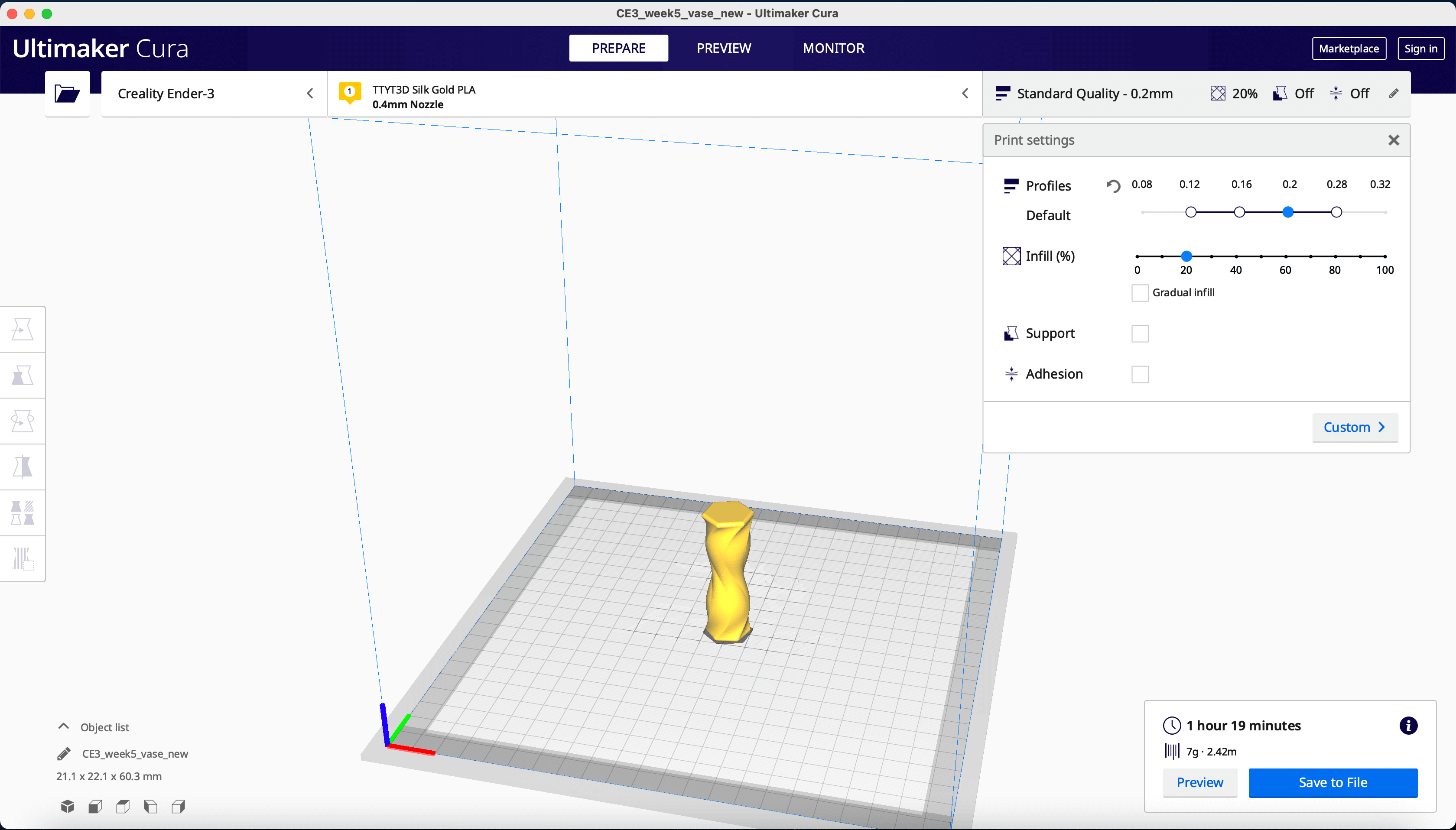Image resolution: width=1456 pixels, height=830 pixels.
Task: Select the 0.12 layer height profile point
Action: pyautogui.click(x=1190, y=212)
